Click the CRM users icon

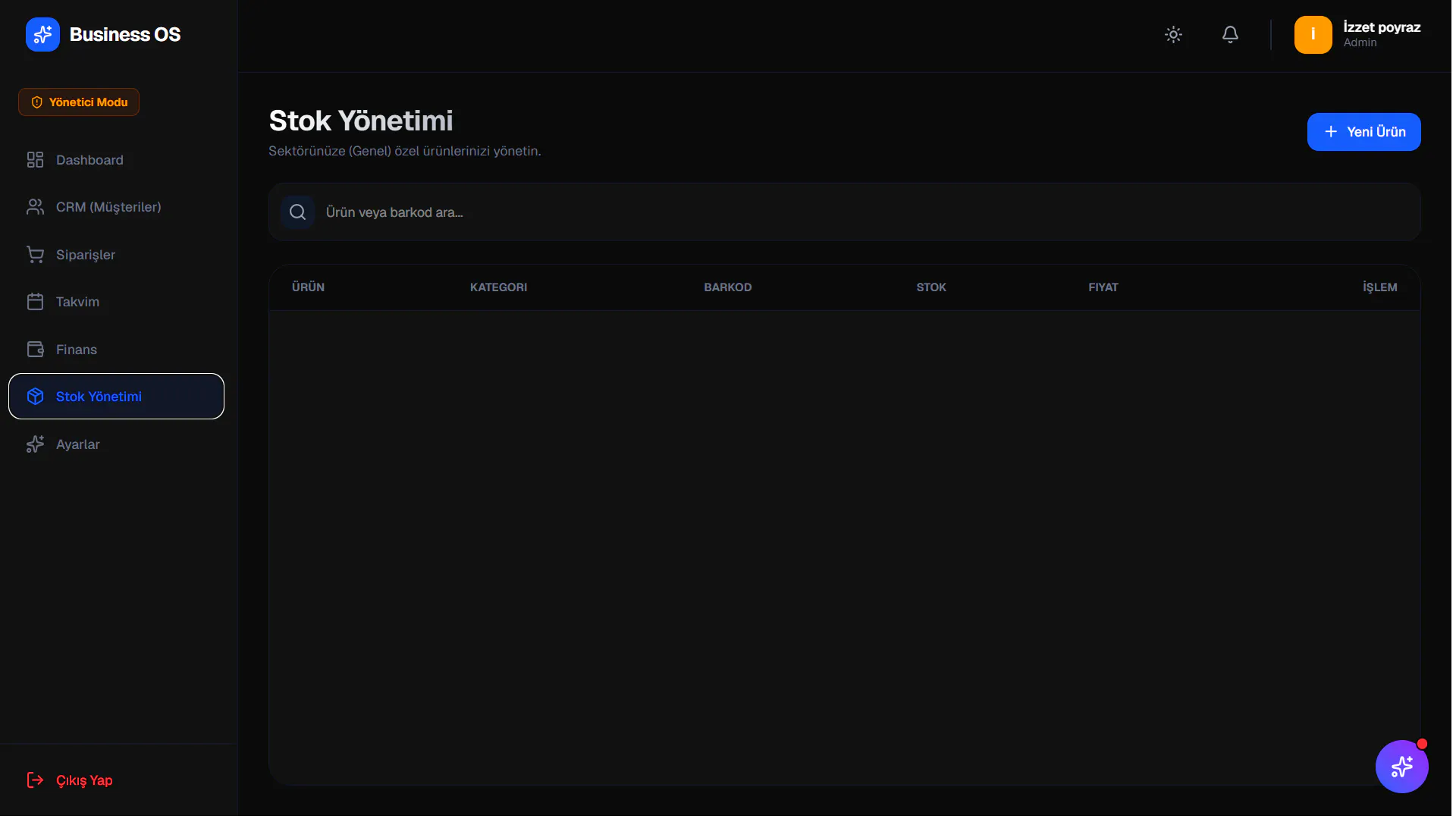[35, 207]
